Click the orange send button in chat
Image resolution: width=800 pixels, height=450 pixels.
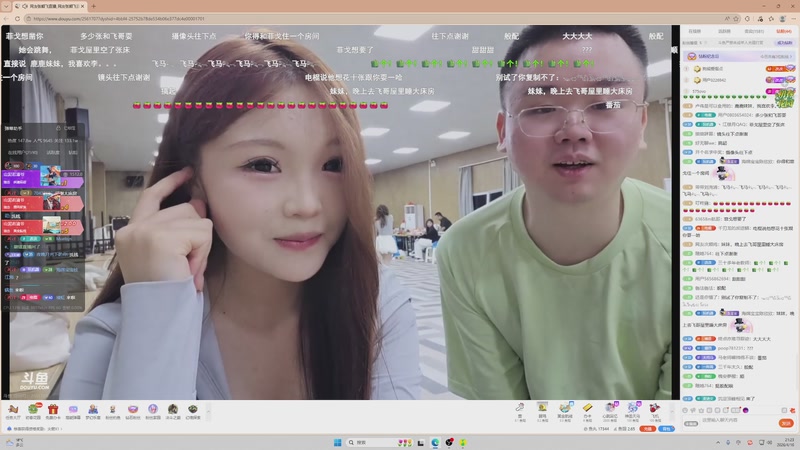pyautogui.click(x=786, y=423)
